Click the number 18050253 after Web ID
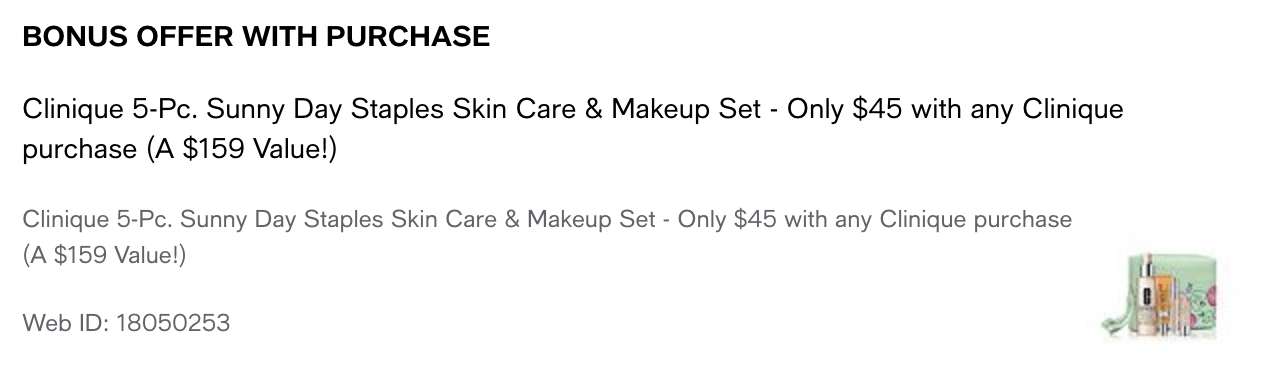Screen dimensions: 1268x388 pos(173,323)
